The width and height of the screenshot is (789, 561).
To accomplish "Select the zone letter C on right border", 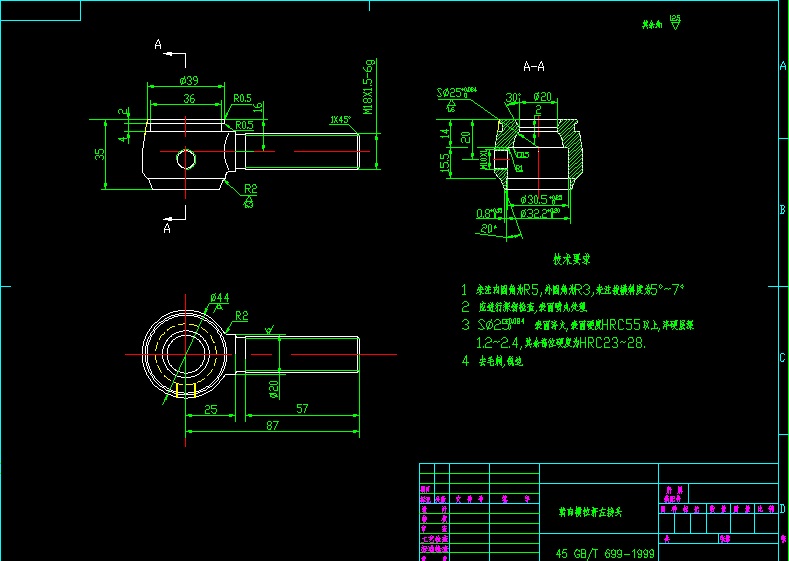I will (782, 358).
